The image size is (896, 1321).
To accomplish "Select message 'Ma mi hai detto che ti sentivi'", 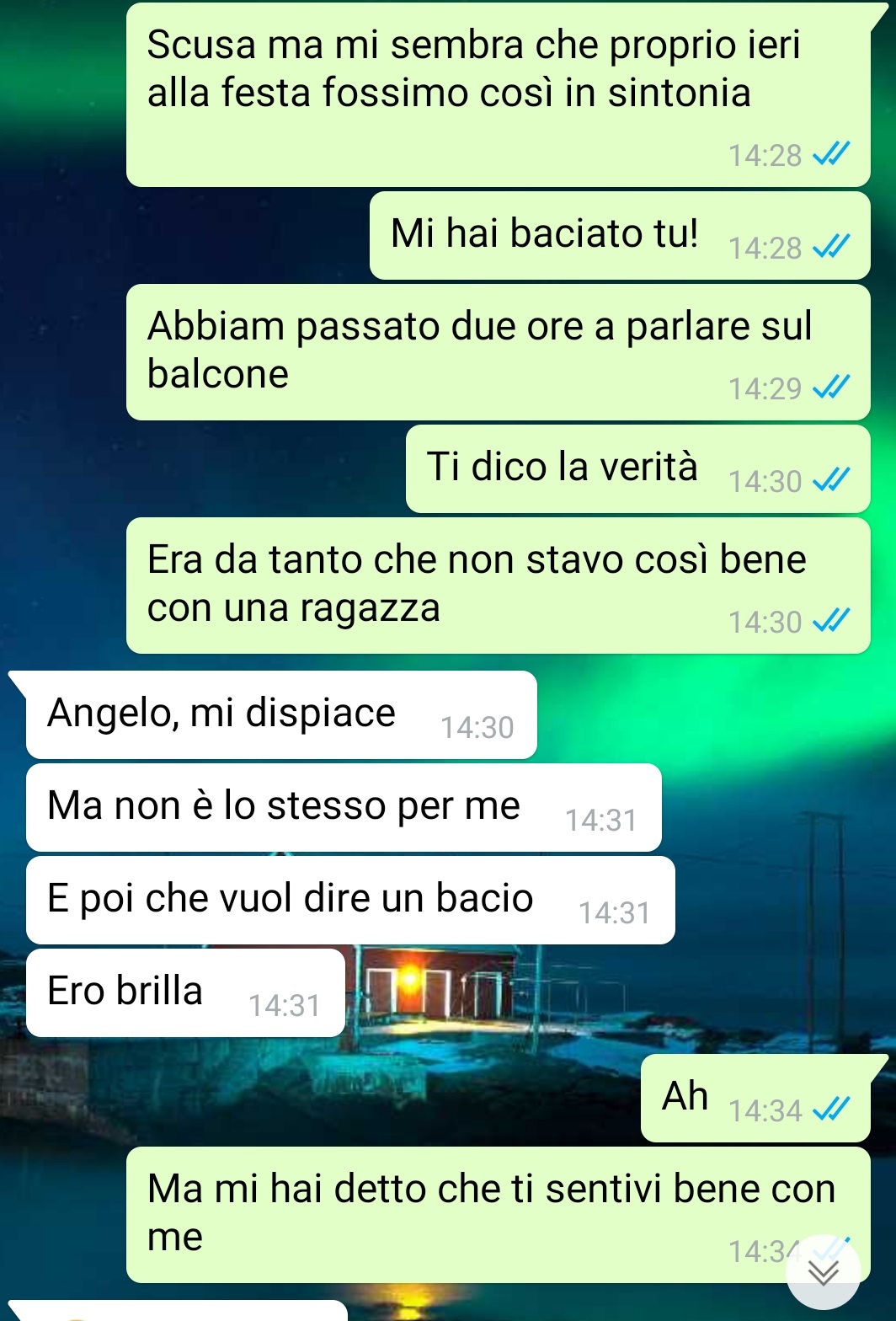I will pyautogui.click(x=499, y=1215).
